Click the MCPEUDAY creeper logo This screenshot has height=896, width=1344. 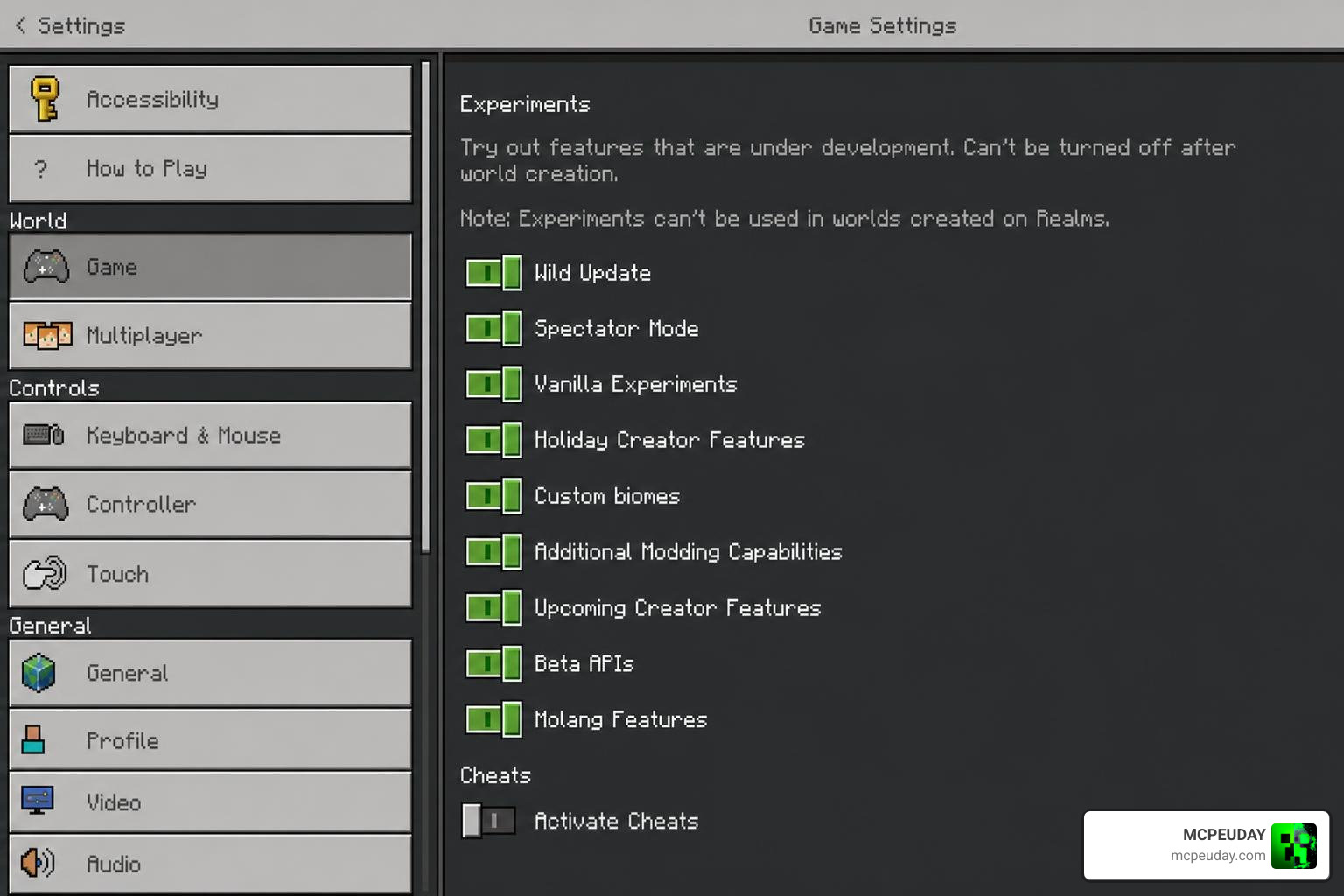[1294, 845]
